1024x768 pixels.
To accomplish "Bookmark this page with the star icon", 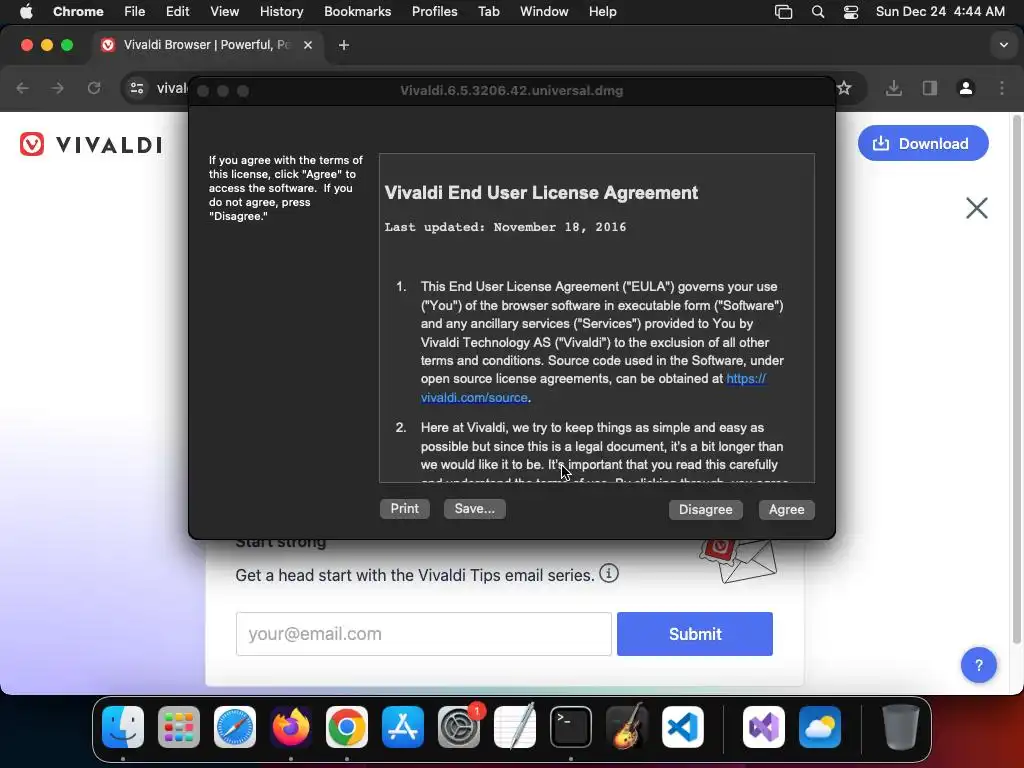I will tap(844, 88).
